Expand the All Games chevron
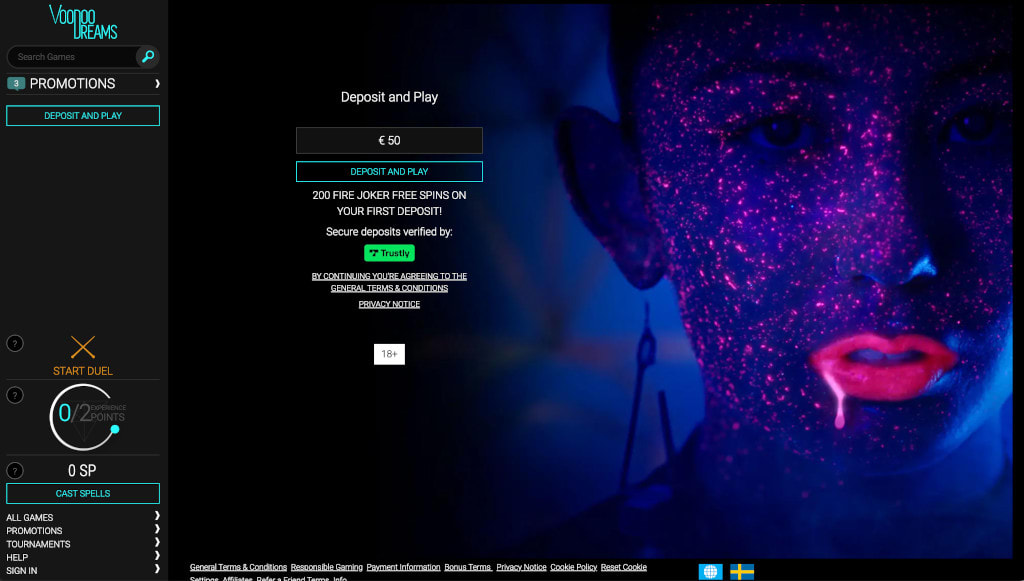 [x=157, y=516]
